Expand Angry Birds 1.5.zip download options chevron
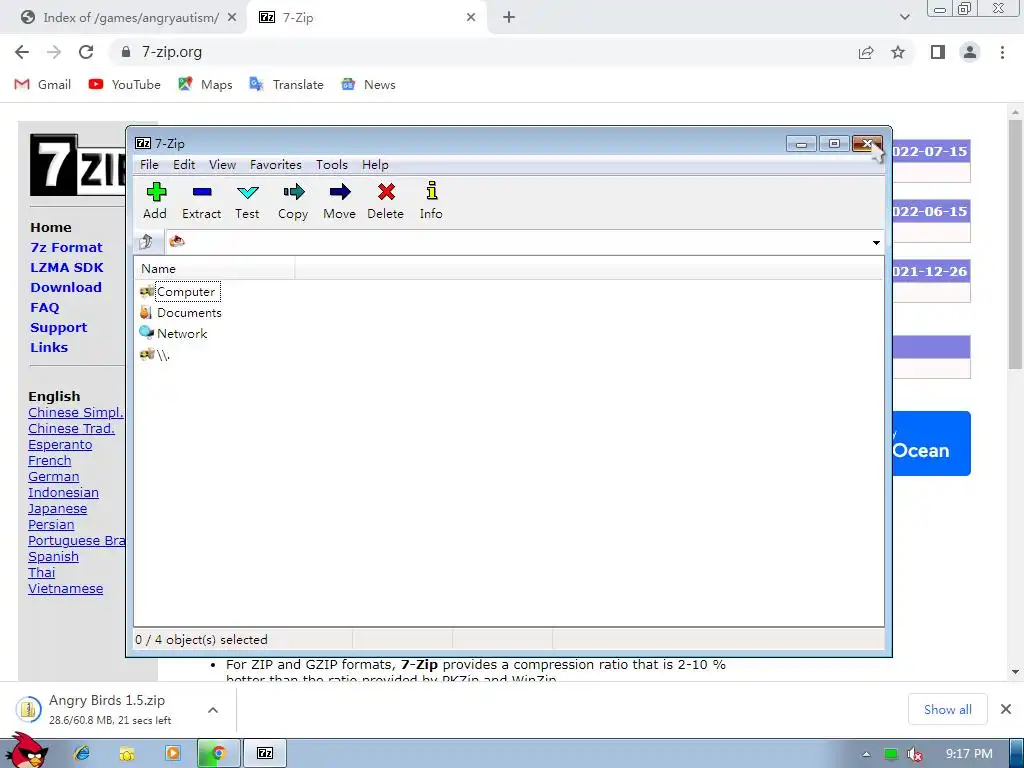The height and width of the screenshot is (768, 1024). click(x=213, y=710)
